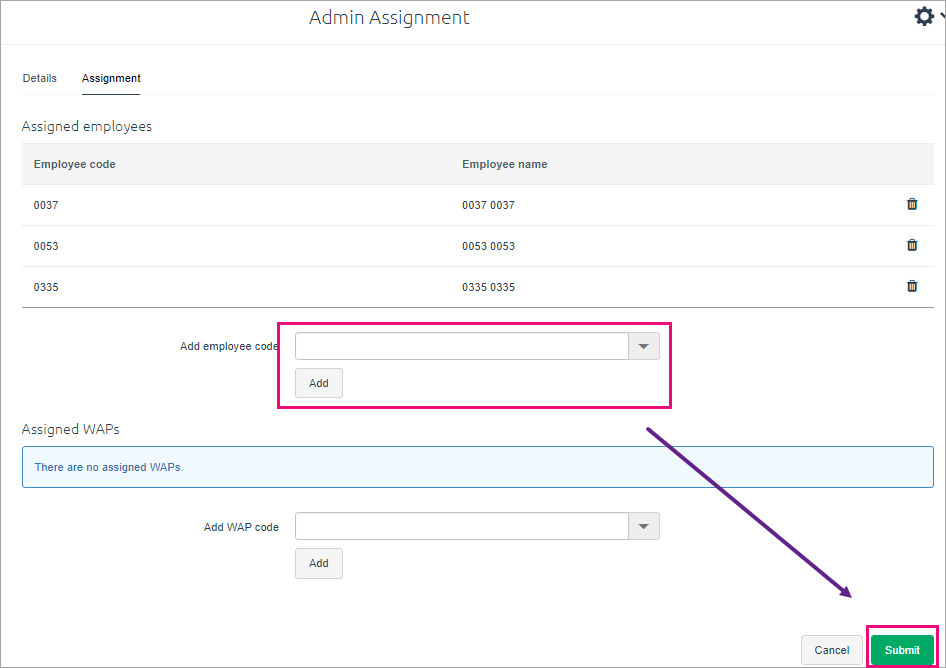
Task: Select the employee code 0037 cell
Action: point(46,205)
